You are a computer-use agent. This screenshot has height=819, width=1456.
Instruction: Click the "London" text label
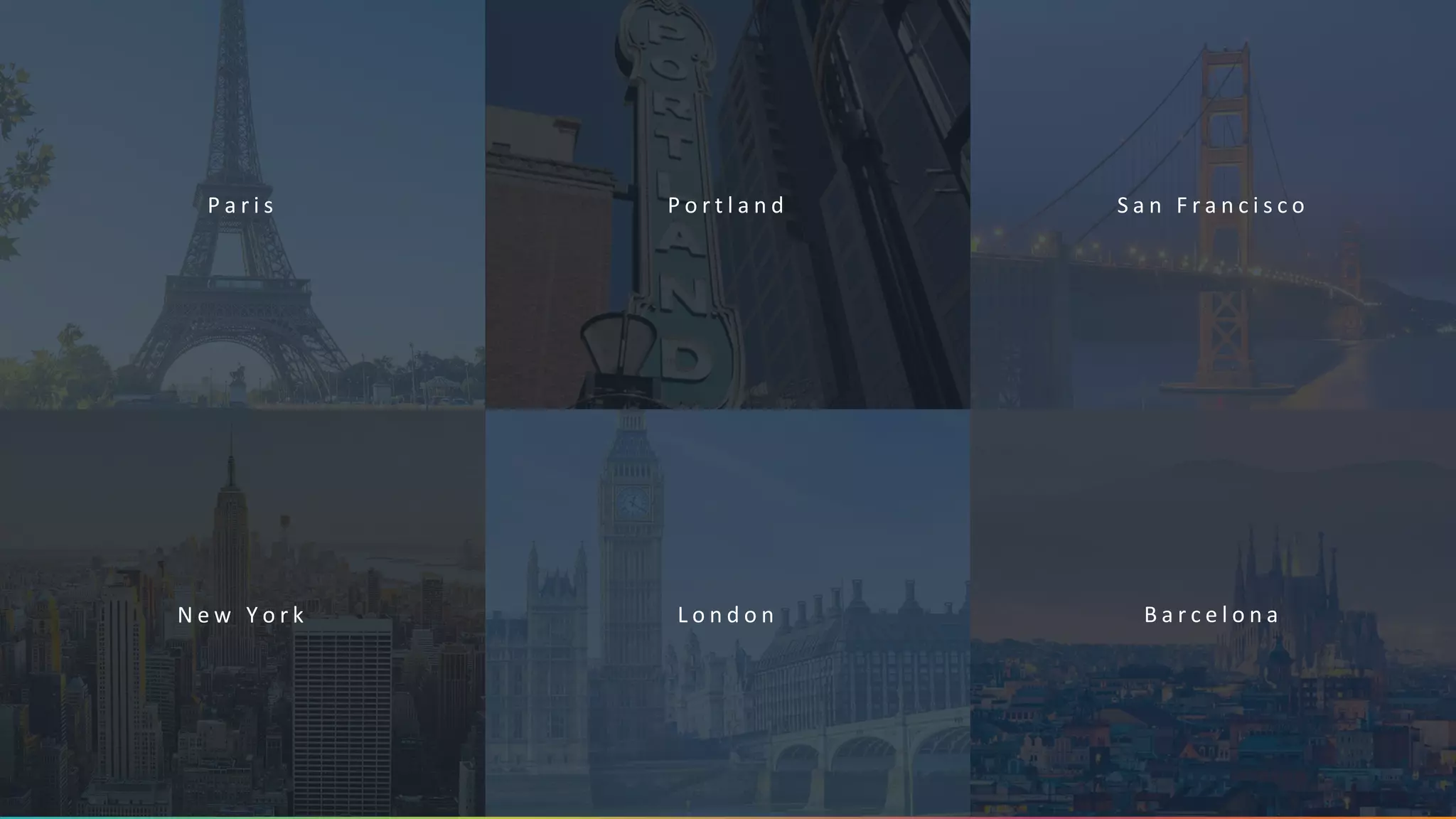click(727, 615)
